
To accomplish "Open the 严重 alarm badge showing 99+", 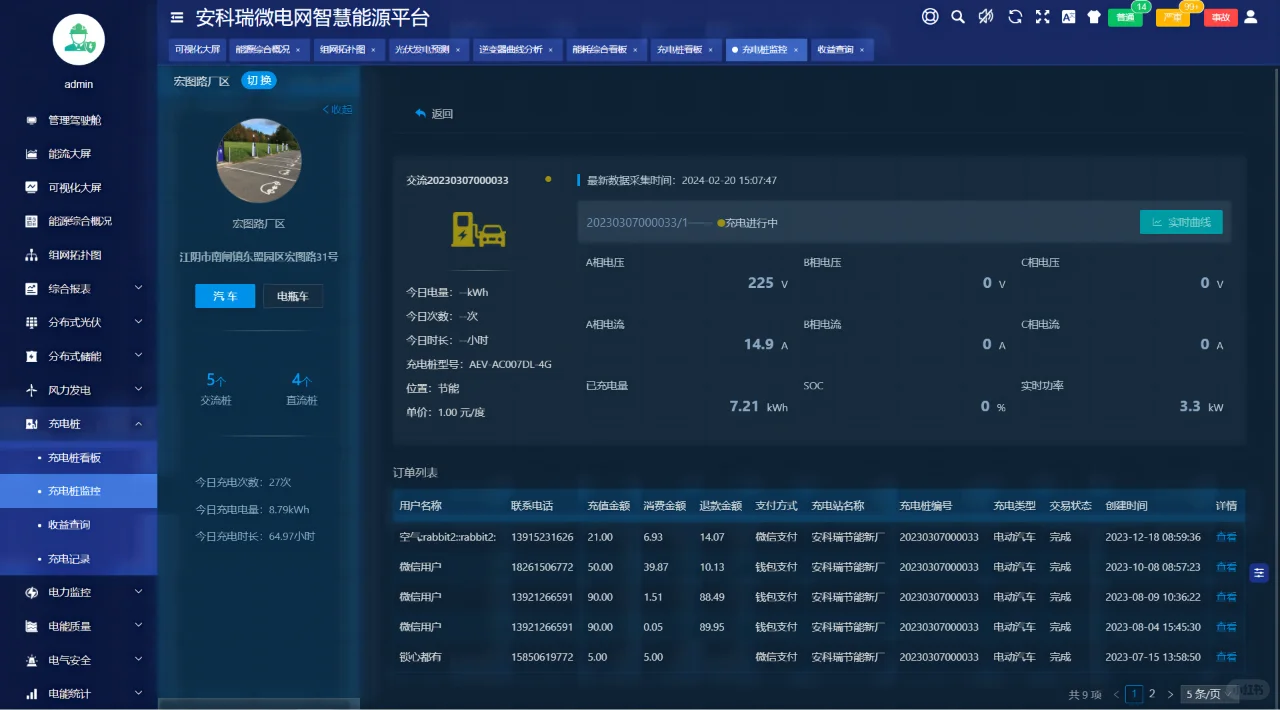I will click(1172, 17).
